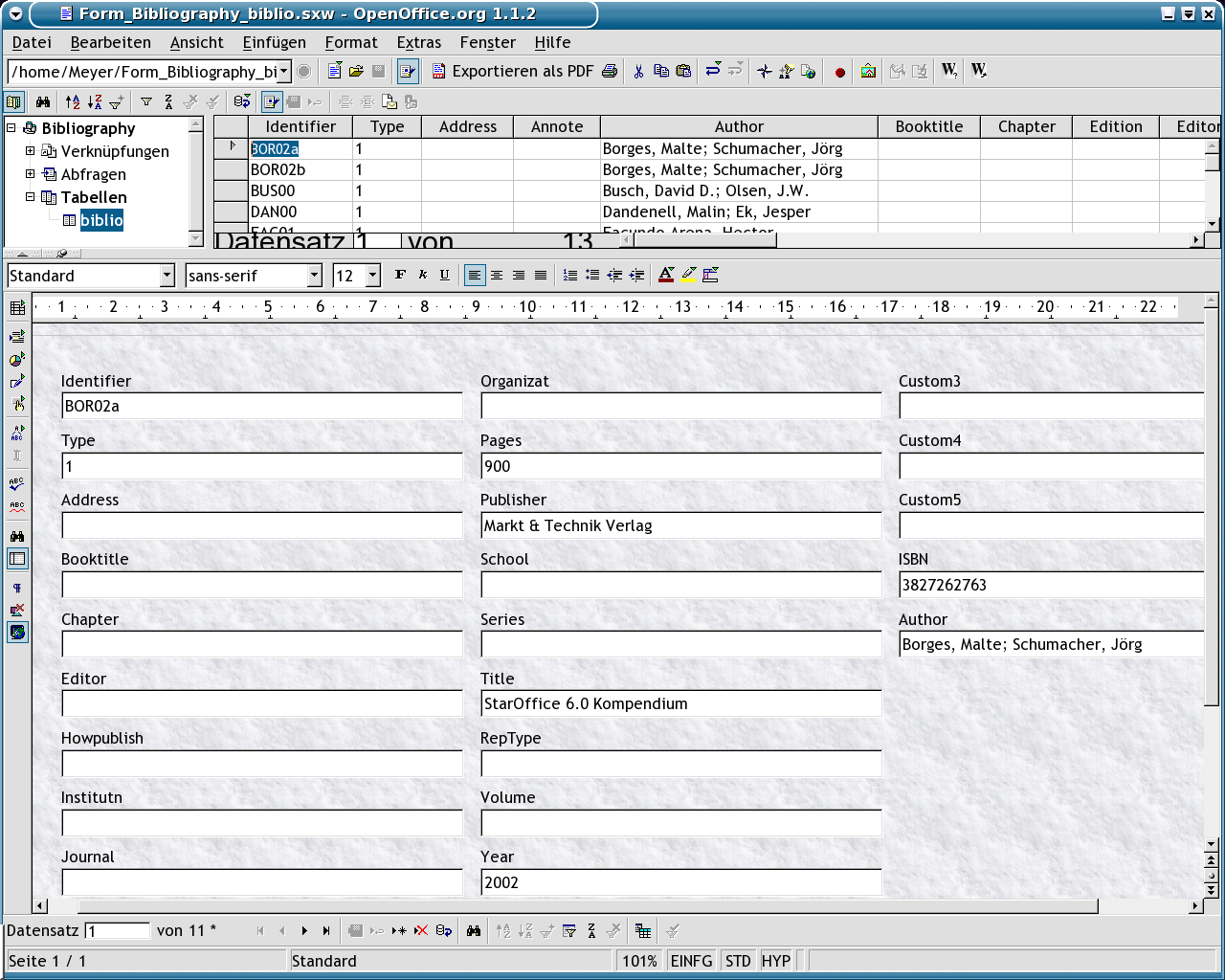
Task: Open the font name dropdown showing sans-serif
Action: pyautogui.click(x=314, y=276)
